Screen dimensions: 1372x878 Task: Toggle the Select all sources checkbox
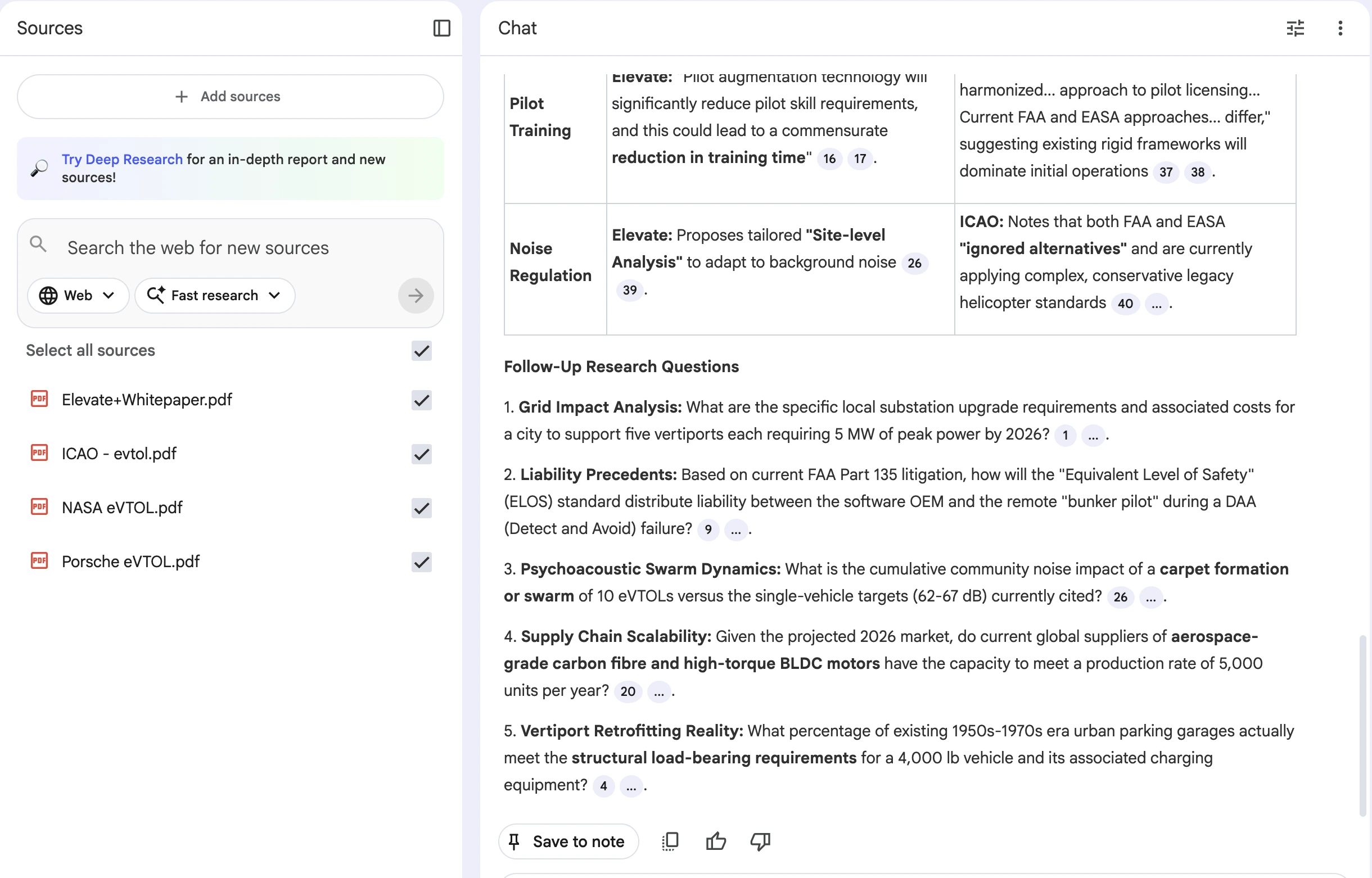click(x=421, y=351)
